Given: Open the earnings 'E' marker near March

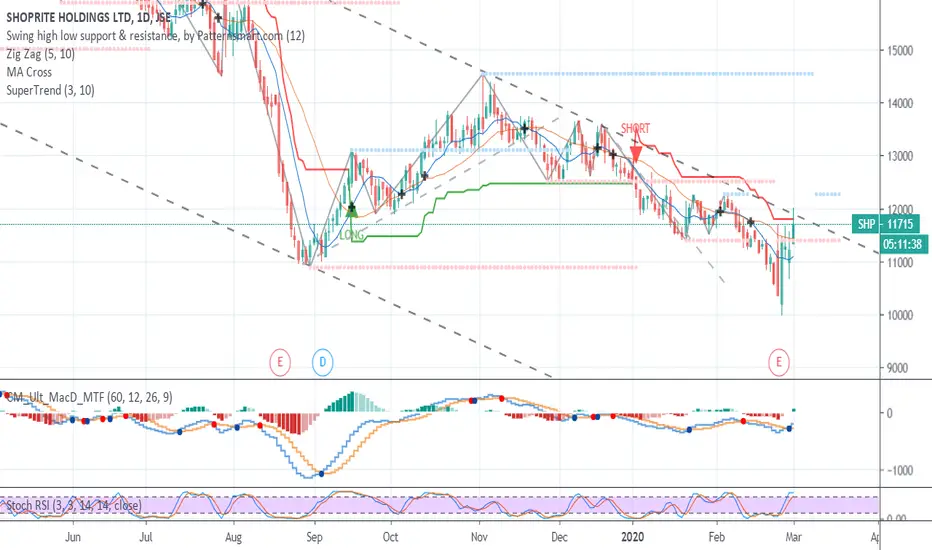Looking at the screenshot, I should 779,362.
